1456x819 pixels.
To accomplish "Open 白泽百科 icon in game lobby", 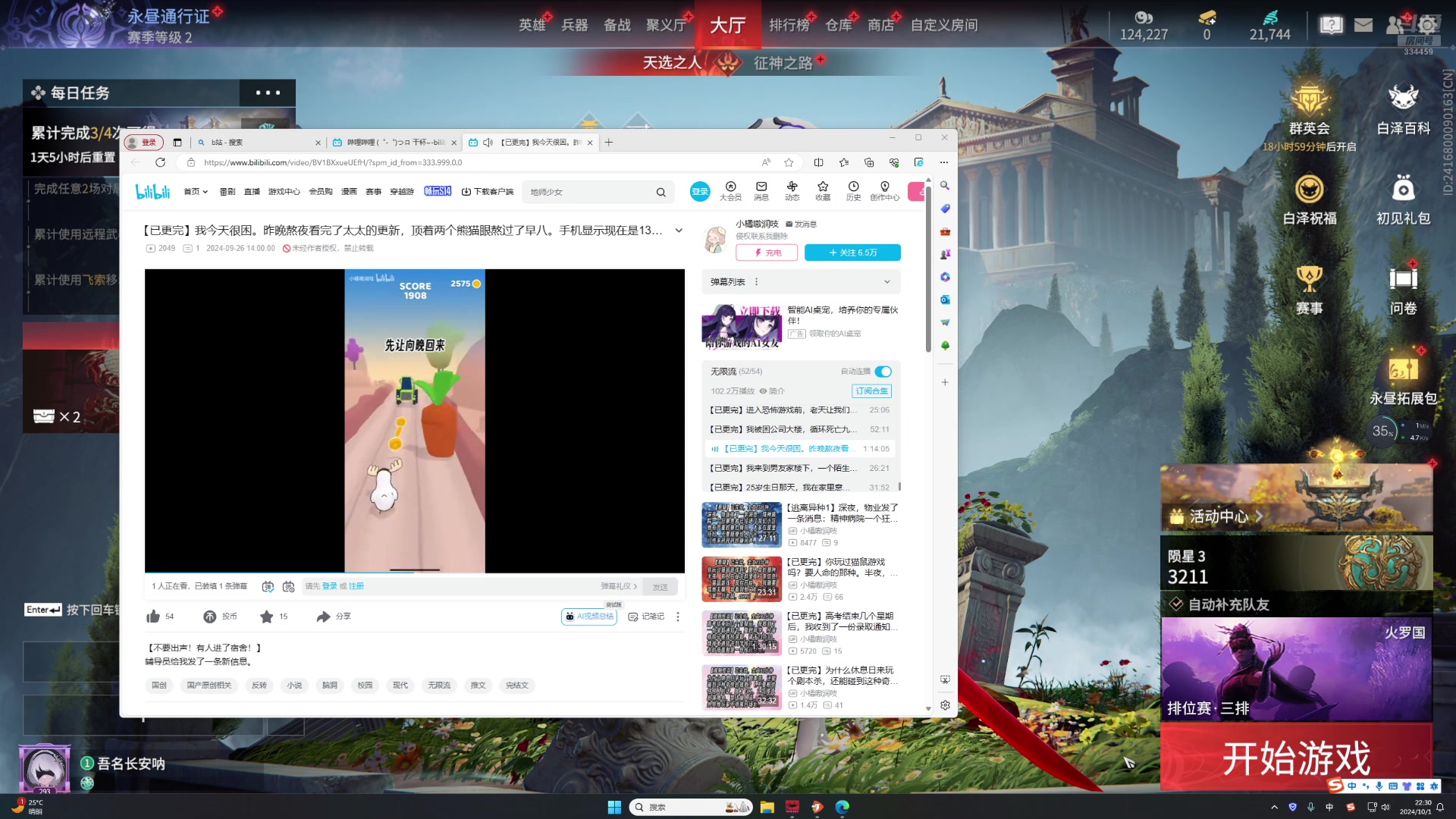I will coord(1404,108).
